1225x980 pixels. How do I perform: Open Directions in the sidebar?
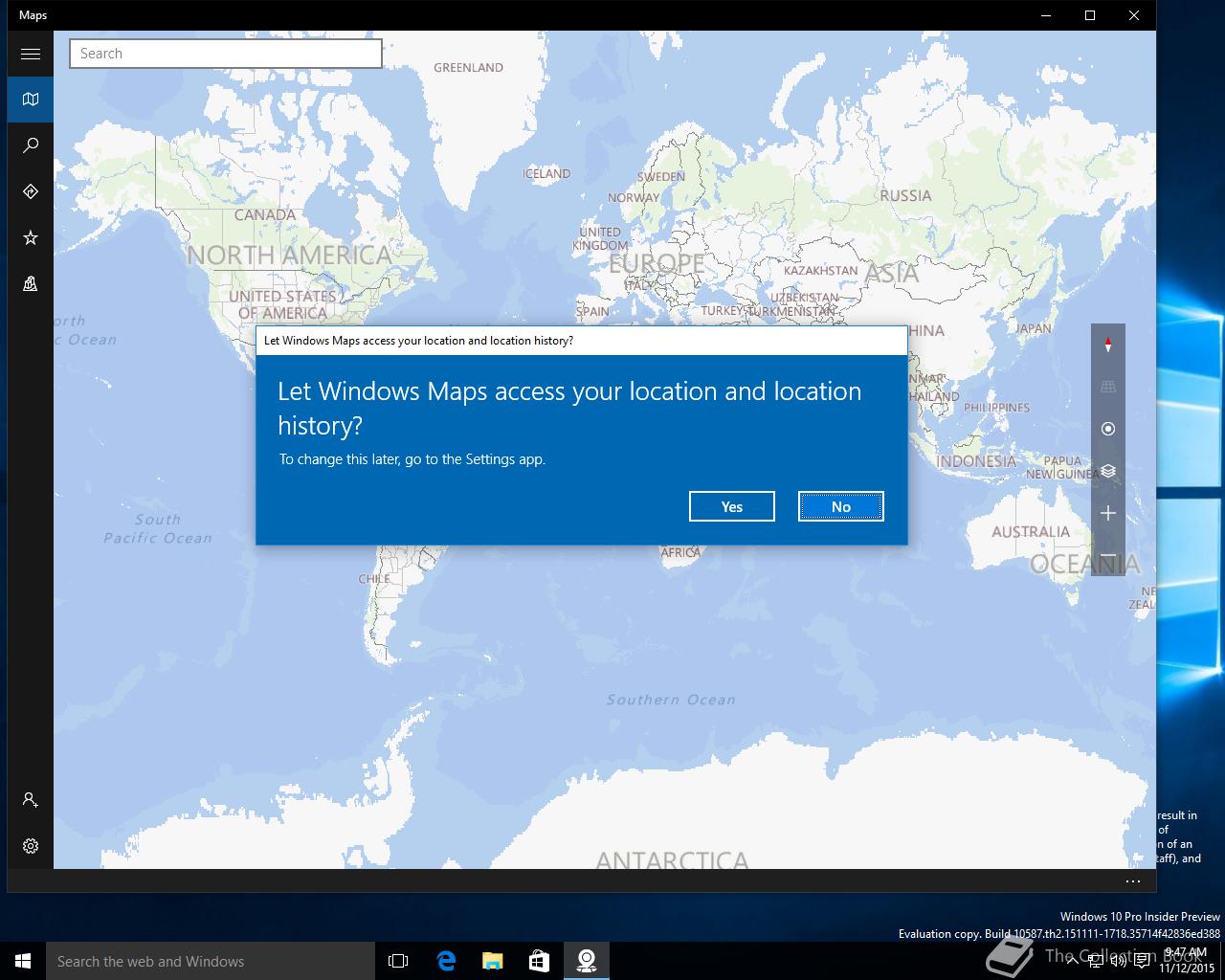pos(31,191)
